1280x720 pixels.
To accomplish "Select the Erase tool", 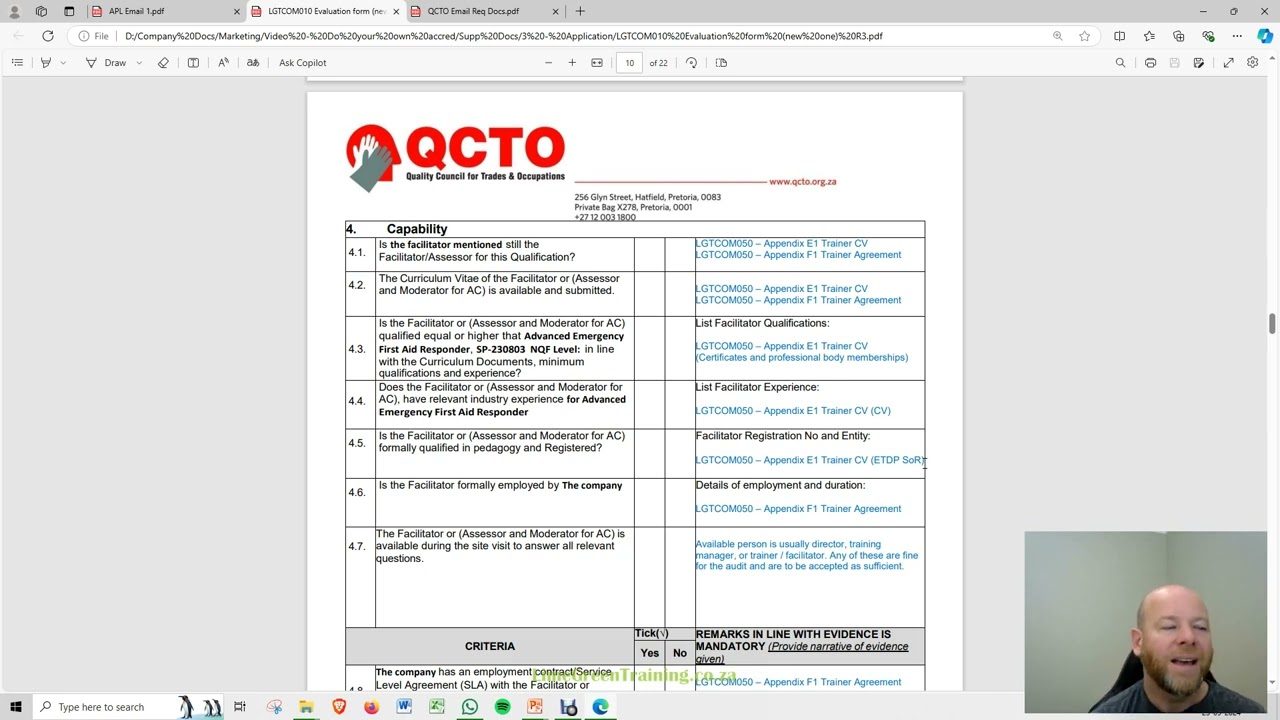I will [163, 62].
